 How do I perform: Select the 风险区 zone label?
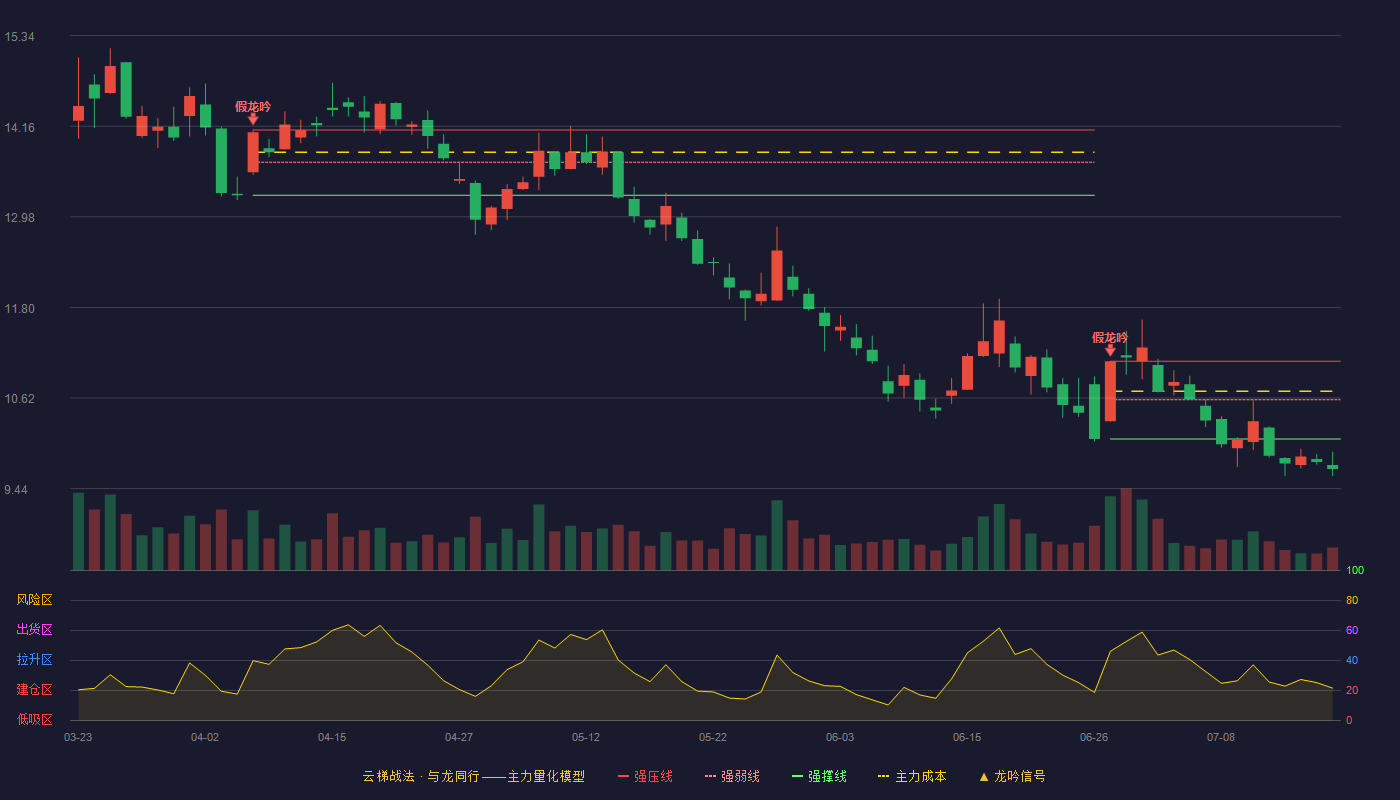(x=34, y=600)
